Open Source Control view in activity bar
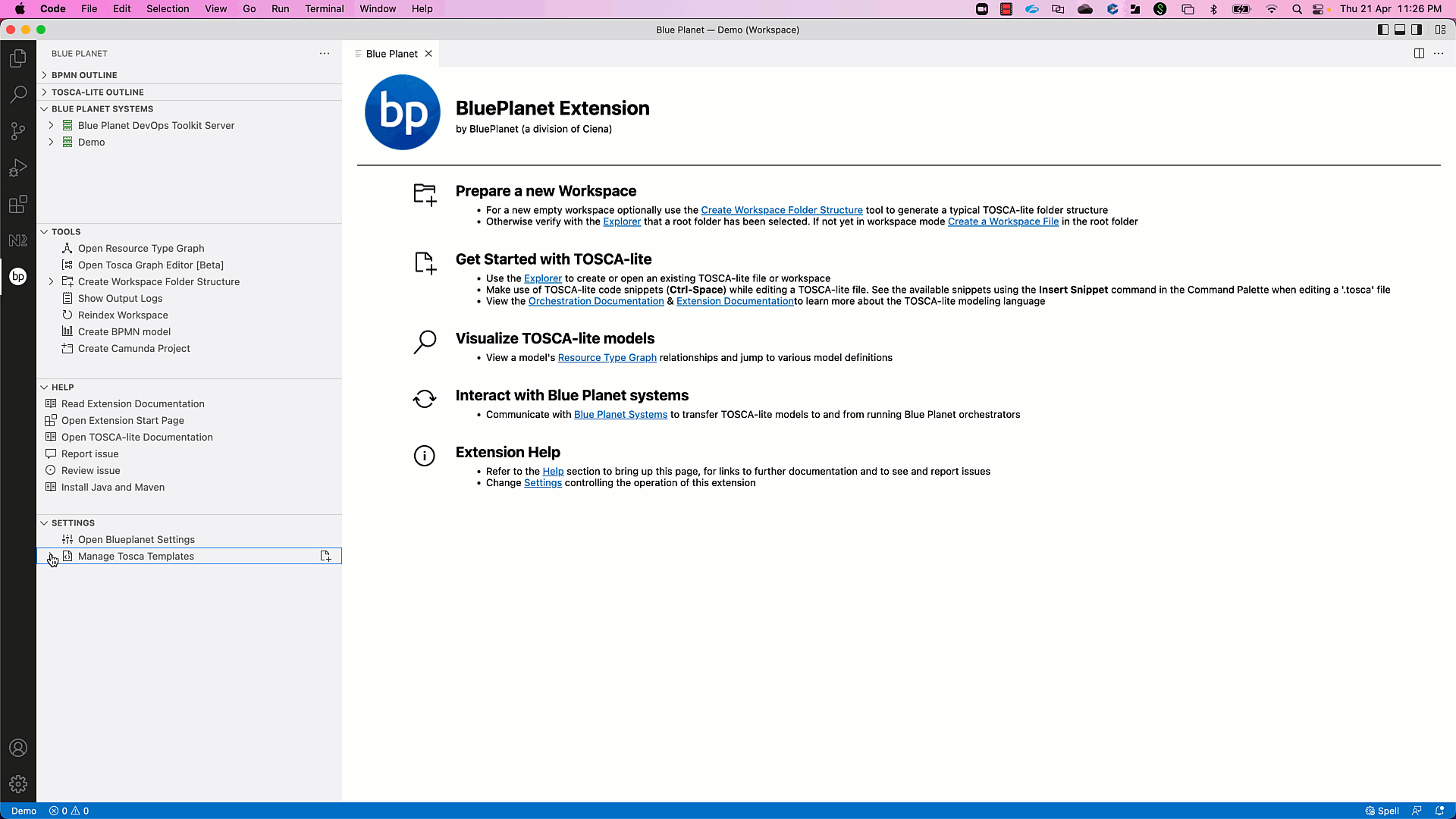Image resolution: width=1456 pixels, height=819 pixels. [18, 131]
